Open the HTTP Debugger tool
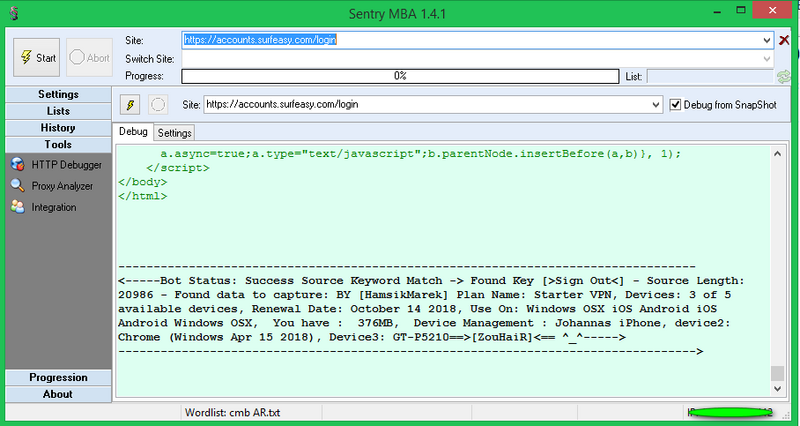This screenshot has width=800, height=426. (x=56, y=165)
